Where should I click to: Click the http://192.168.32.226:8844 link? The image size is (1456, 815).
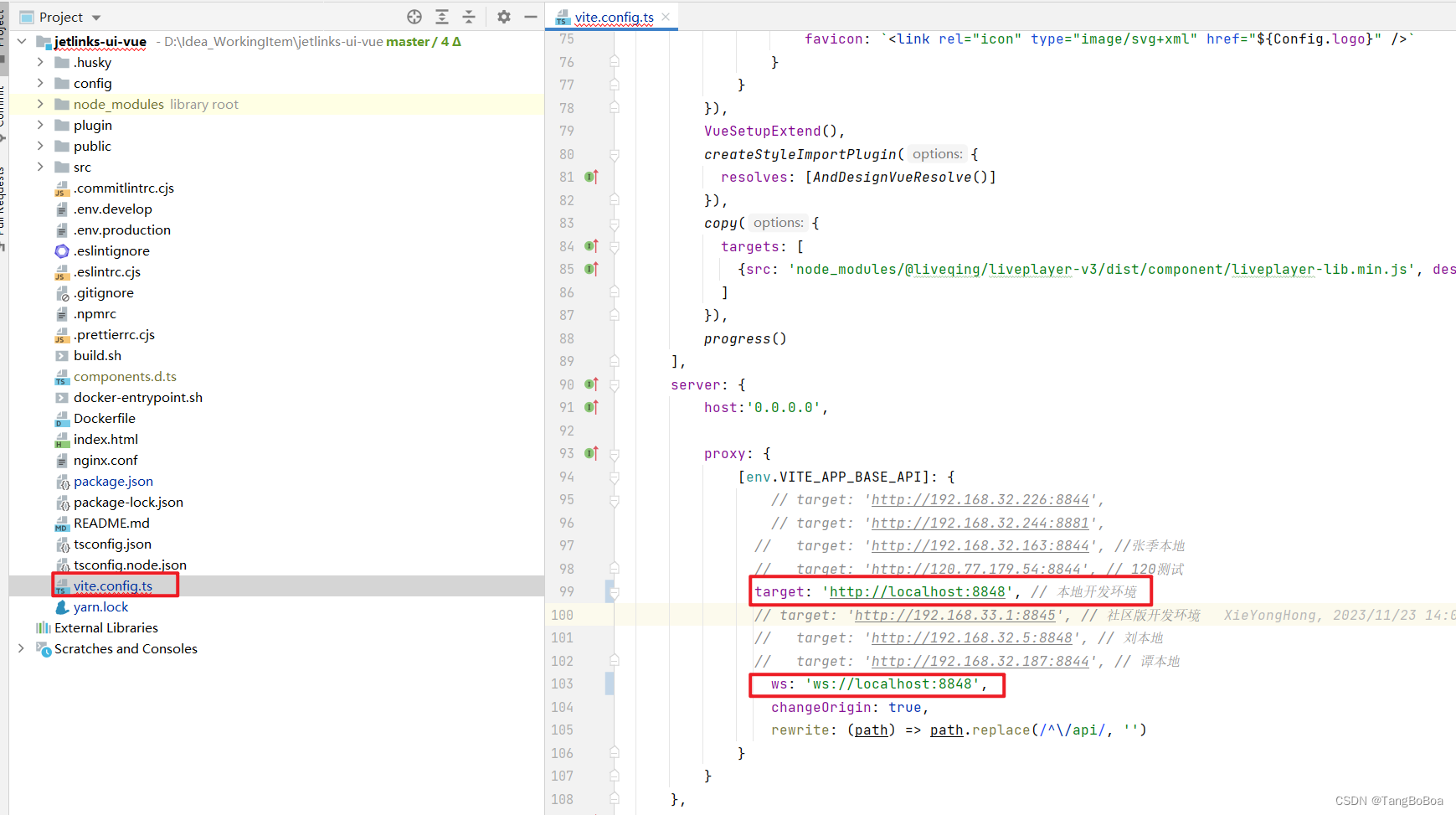[x=980, y=499]
